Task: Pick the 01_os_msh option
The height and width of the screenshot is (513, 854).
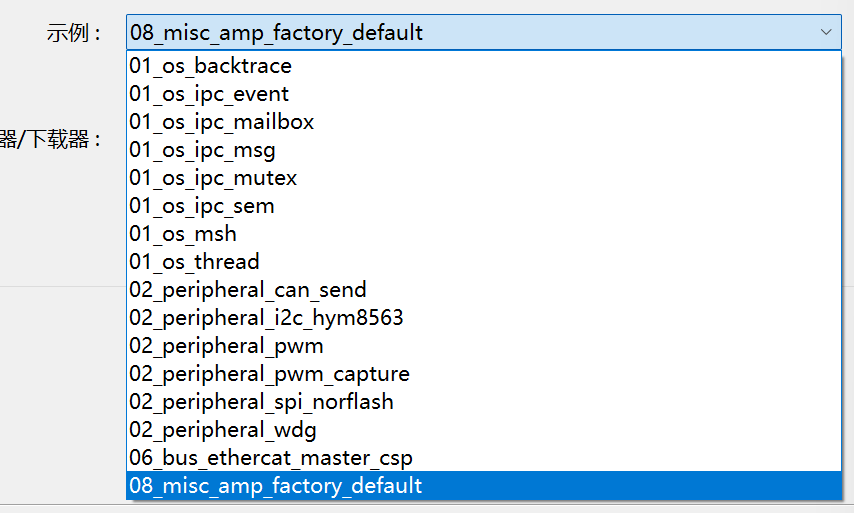Action: 183,234
